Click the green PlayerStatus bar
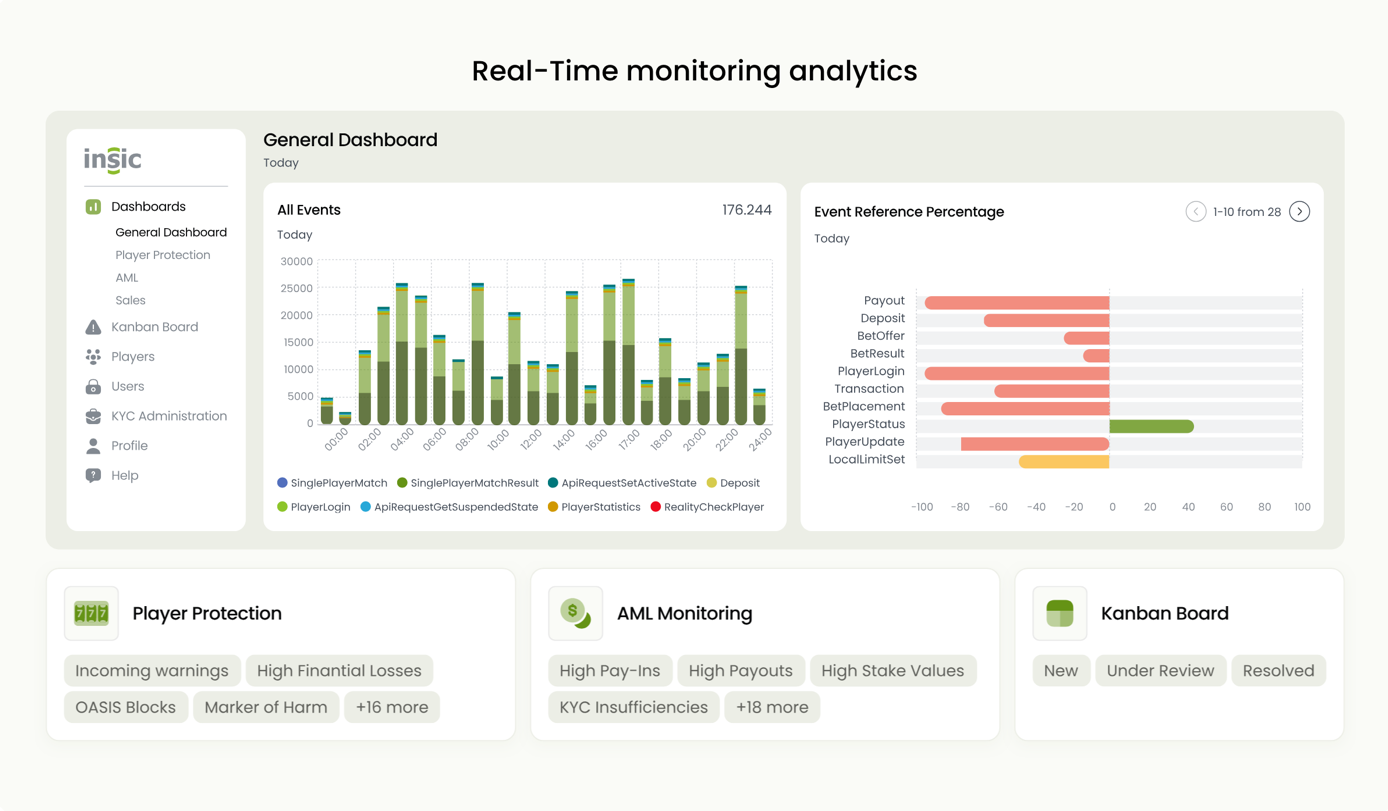The width and height of the screenshot is (1388, 811). (1151, 427)
